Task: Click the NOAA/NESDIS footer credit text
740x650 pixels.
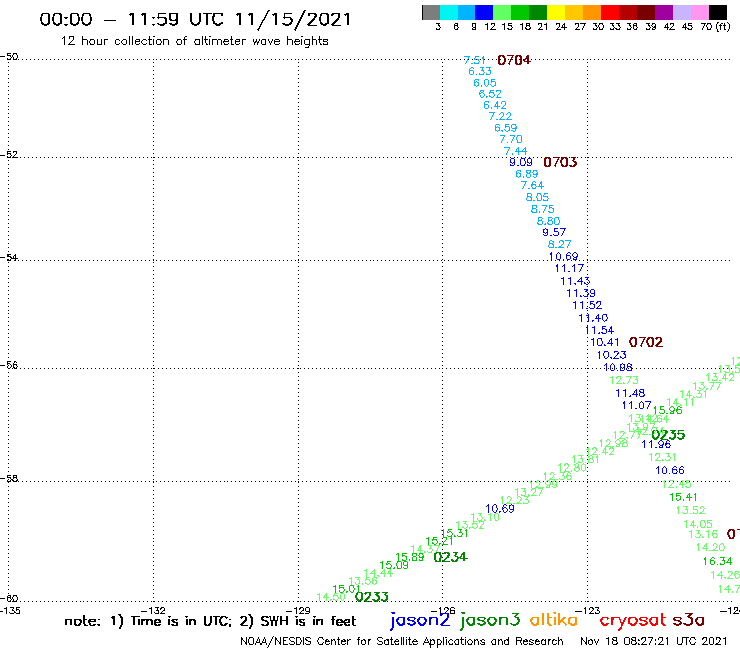Action: 402,642
